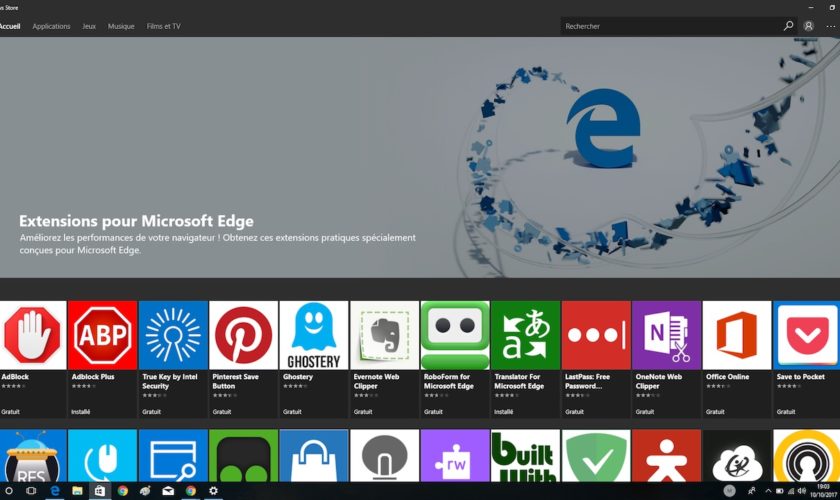Navigate to Films et TV tab
Screen dimensions: 840x500
164,26
